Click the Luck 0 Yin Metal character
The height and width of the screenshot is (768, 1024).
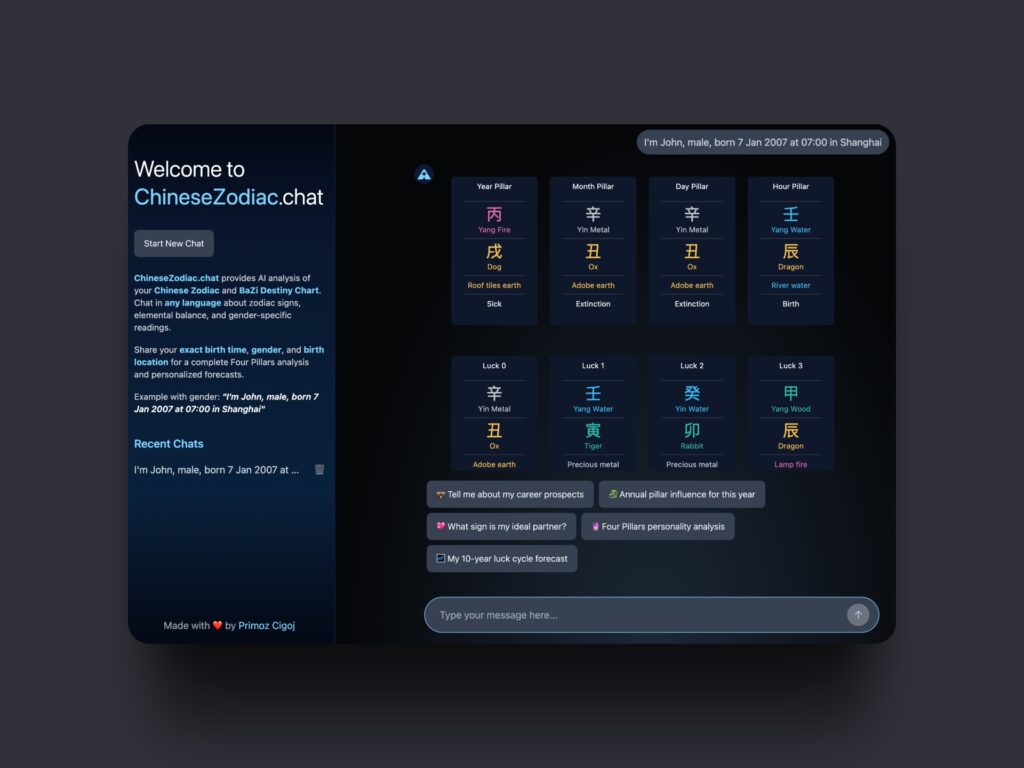(494, 393)
